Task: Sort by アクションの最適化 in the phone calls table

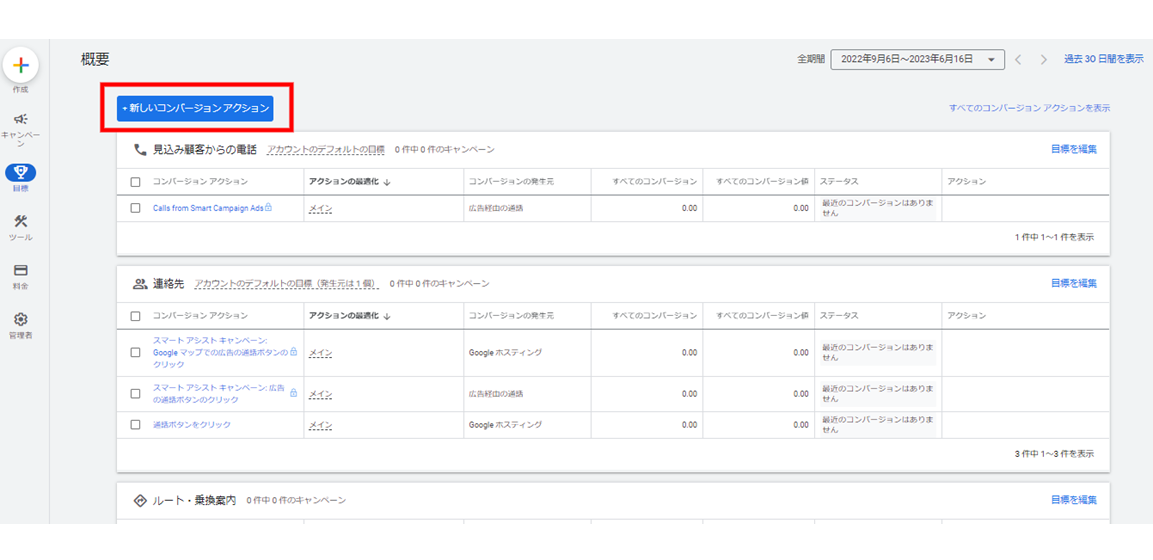Action: pos(349,182)
